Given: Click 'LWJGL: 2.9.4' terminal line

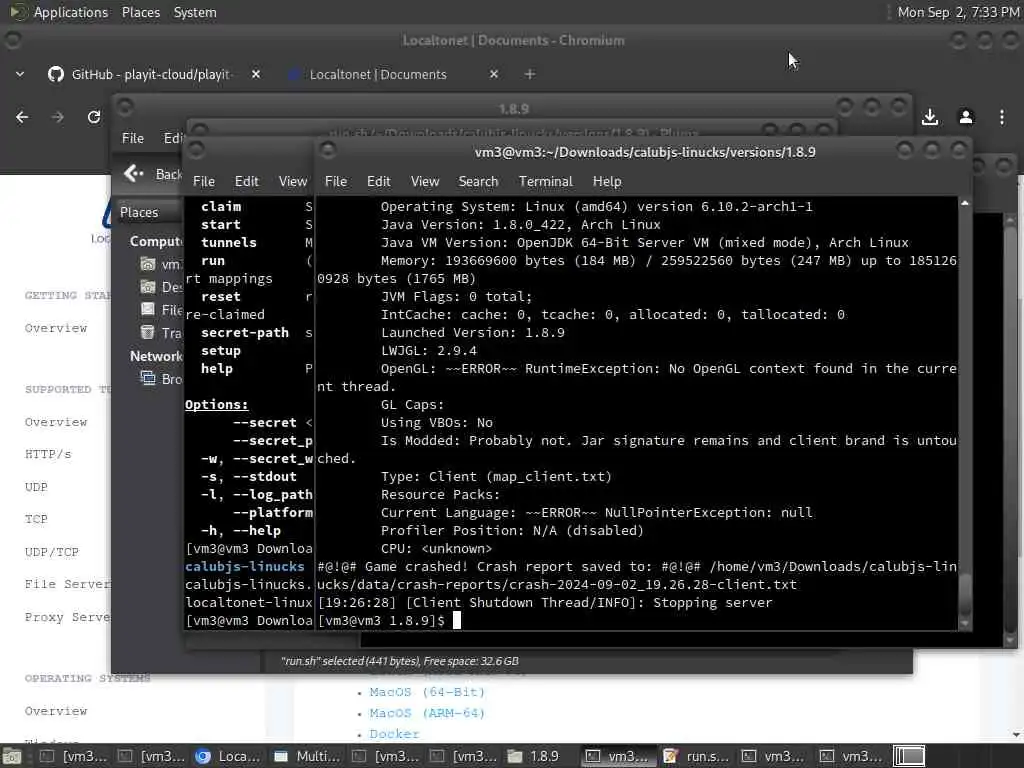Looking at the screenshot, I should coord(429,351).
